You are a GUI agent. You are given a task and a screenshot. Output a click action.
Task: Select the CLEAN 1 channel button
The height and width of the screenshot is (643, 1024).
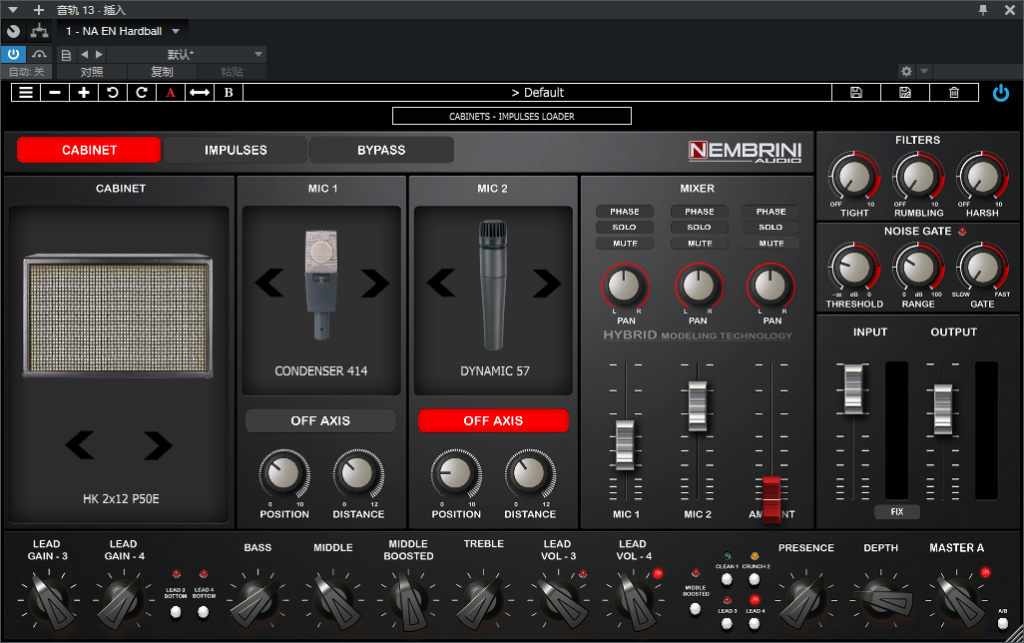coord(727,579)
